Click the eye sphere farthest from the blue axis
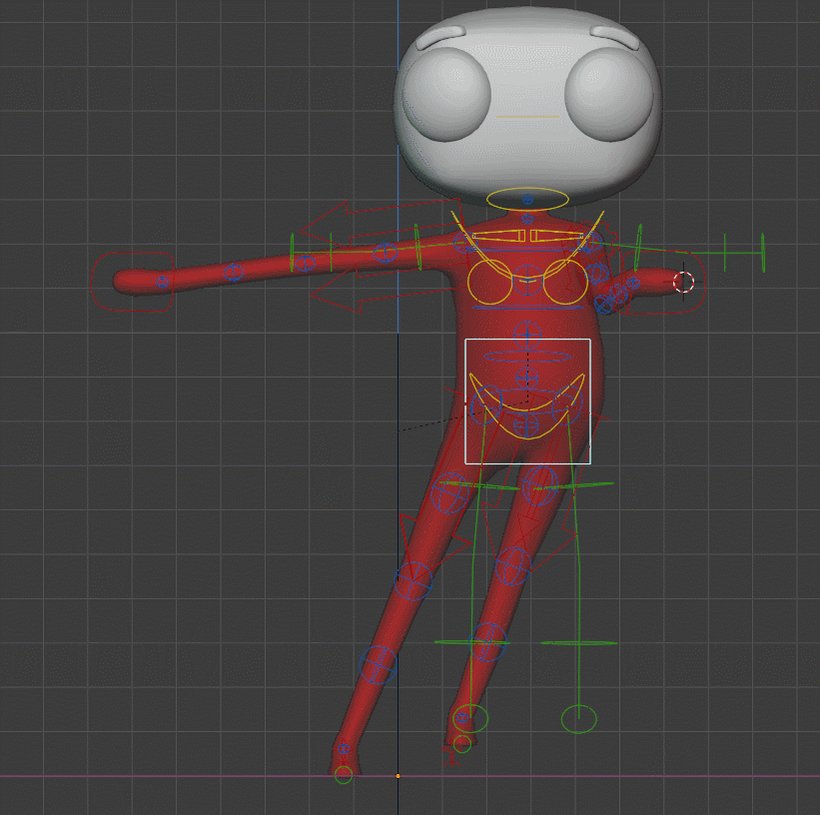This screenshot has height=815, width=820. (611, 94)
